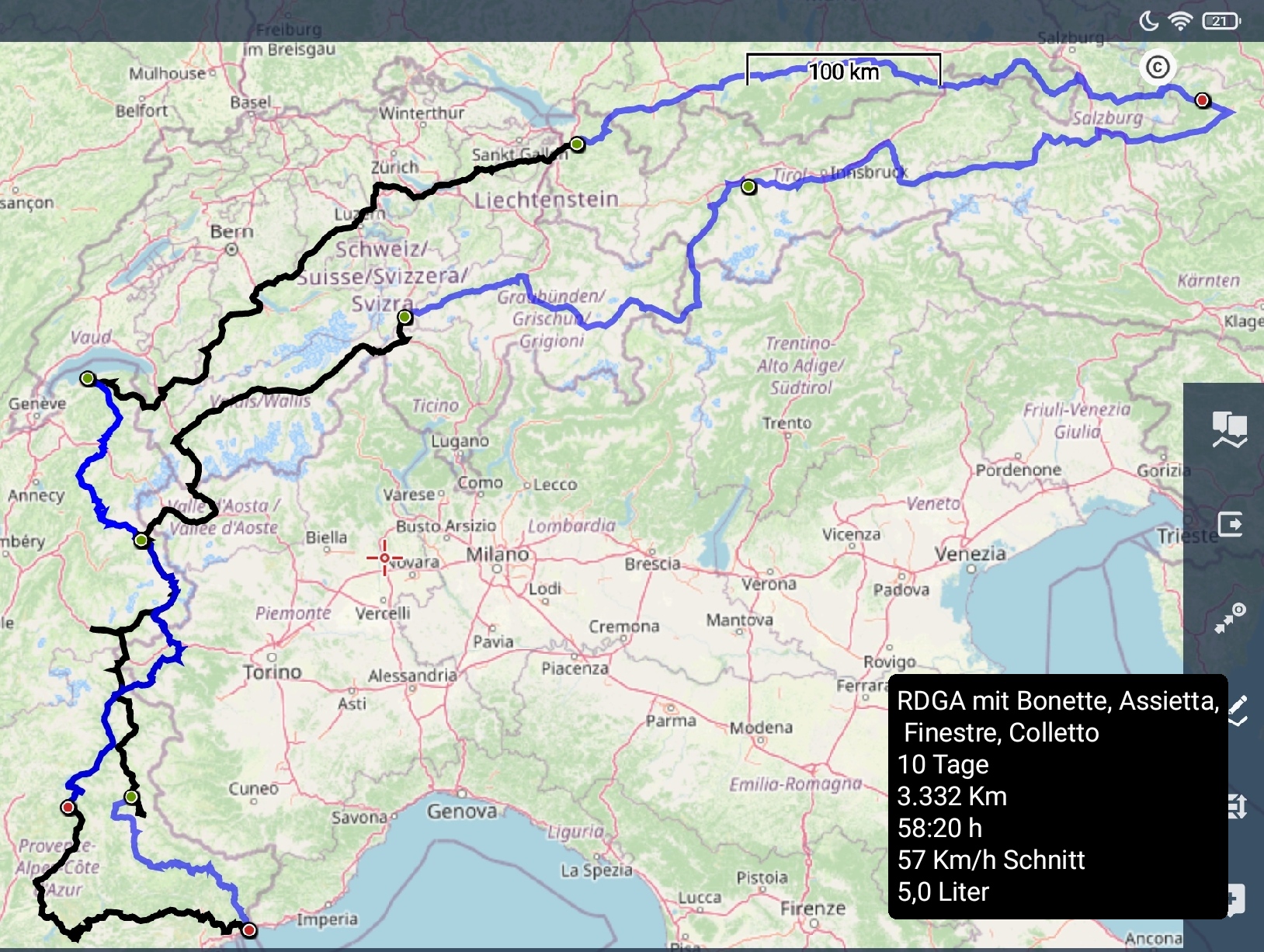
Task: Tap the Genova city label
Action: [462, 811]
